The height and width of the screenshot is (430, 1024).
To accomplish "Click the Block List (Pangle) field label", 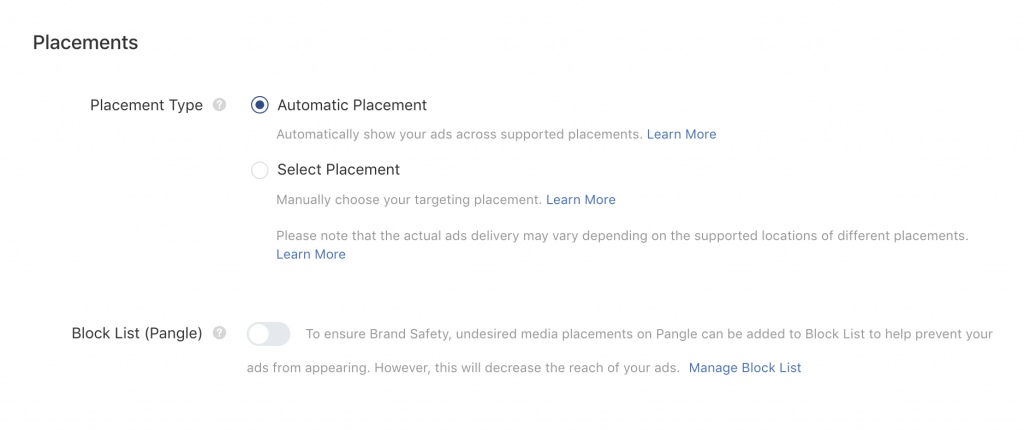I will coord(137,333).
